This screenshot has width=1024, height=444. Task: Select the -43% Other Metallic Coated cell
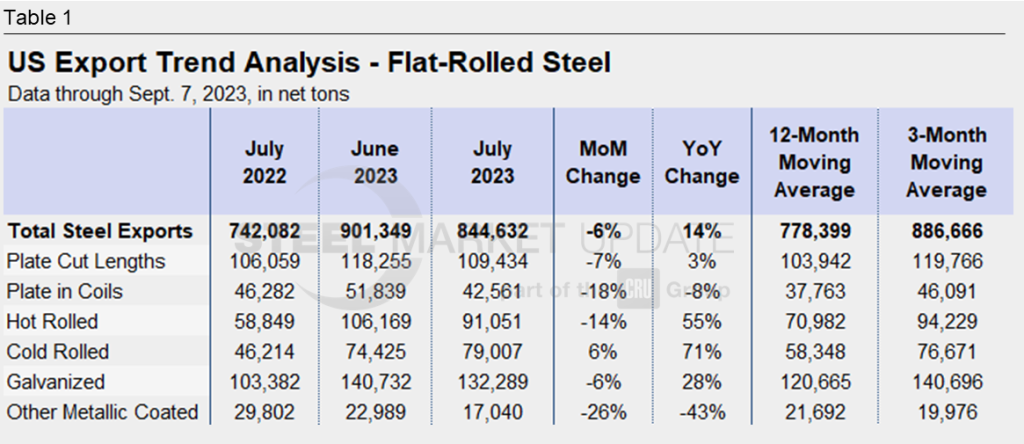pos(702,412)
